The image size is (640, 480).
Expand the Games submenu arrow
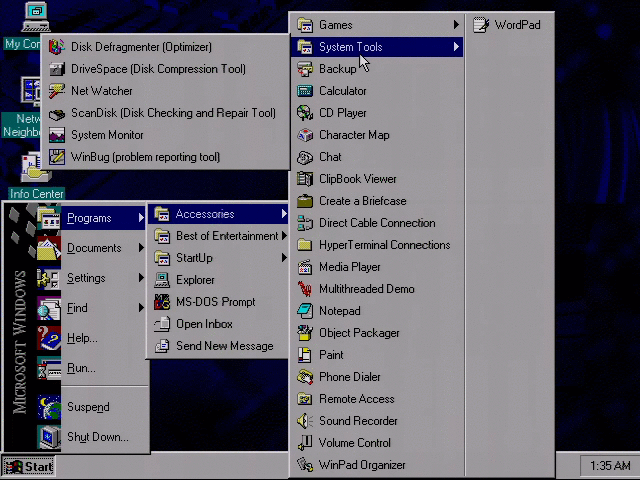[456, 25]
